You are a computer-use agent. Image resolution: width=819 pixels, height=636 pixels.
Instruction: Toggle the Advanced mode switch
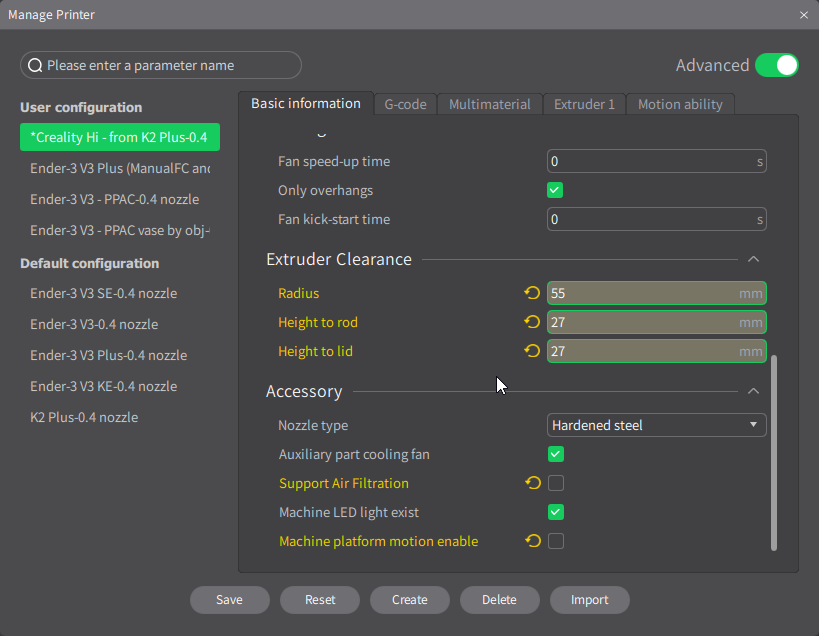(776, 65)
